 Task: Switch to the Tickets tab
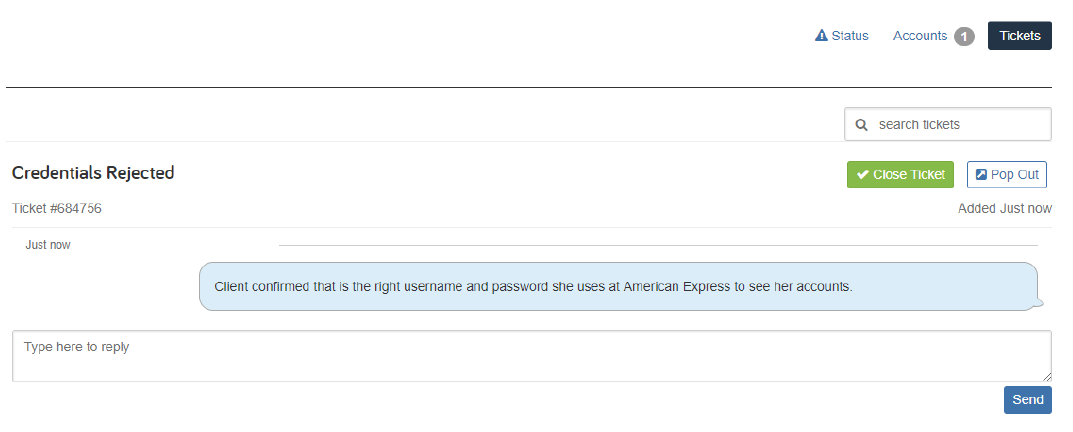(x=1020, y=36)
